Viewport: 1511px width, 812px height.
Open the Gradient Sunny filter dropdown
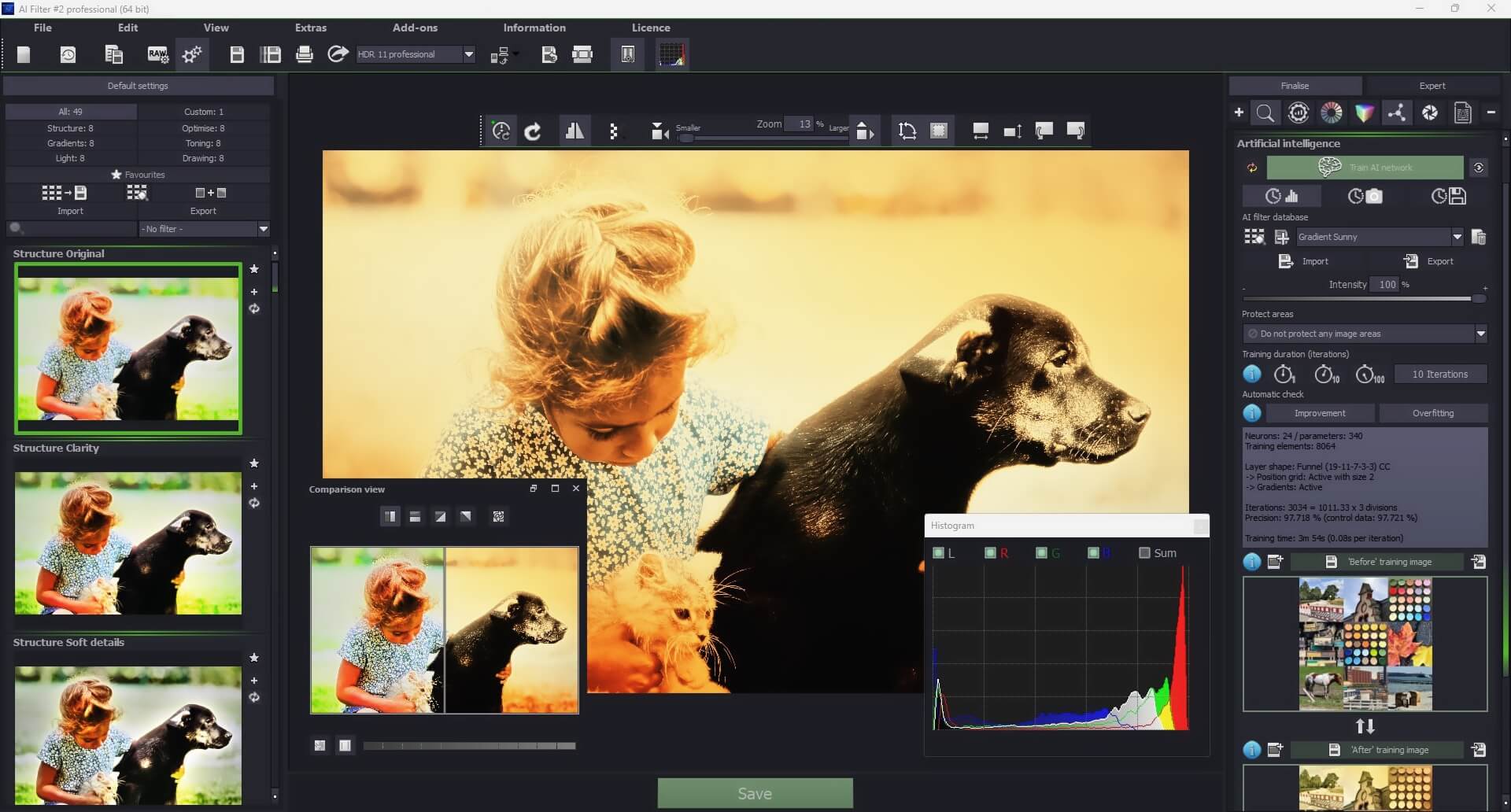coord(1457,236)
